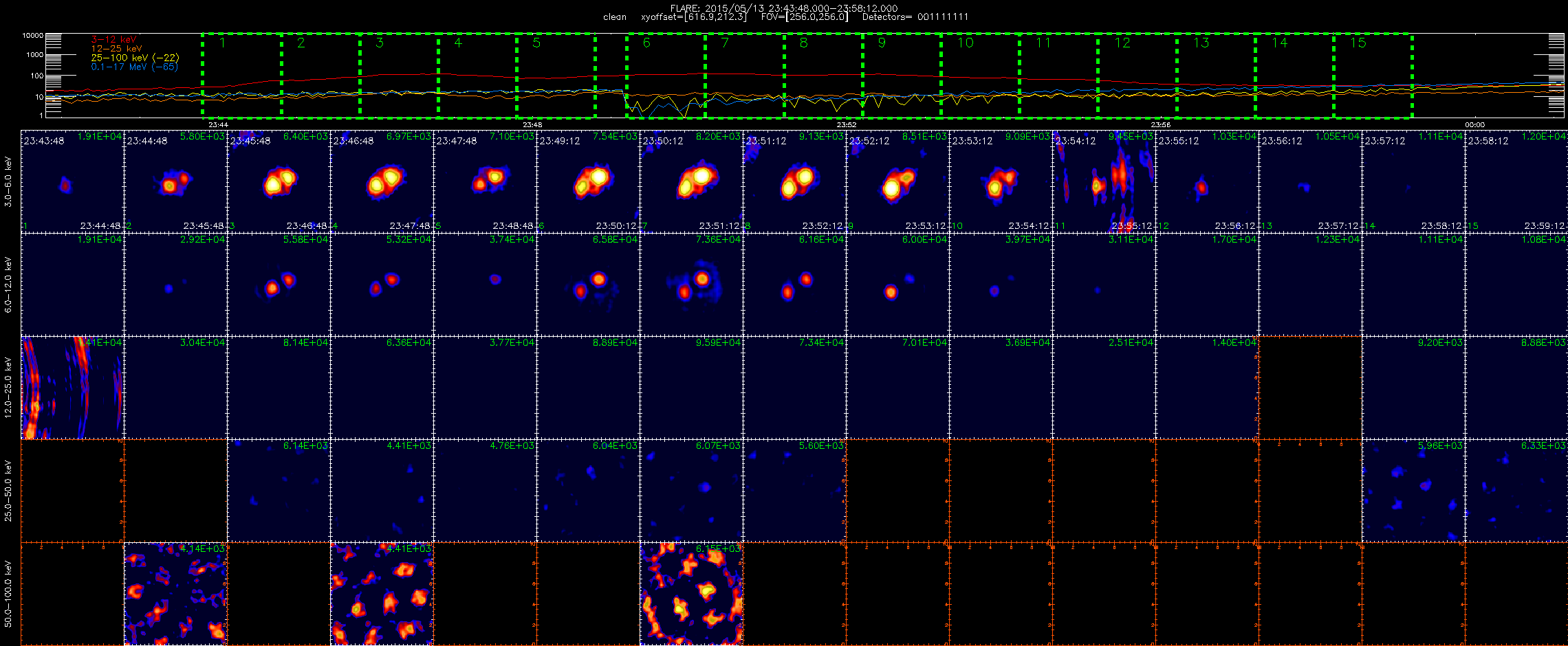1568x646 pixels.
Task: Click the '23:52' time axis tick label
Action: tap(847, 125)
